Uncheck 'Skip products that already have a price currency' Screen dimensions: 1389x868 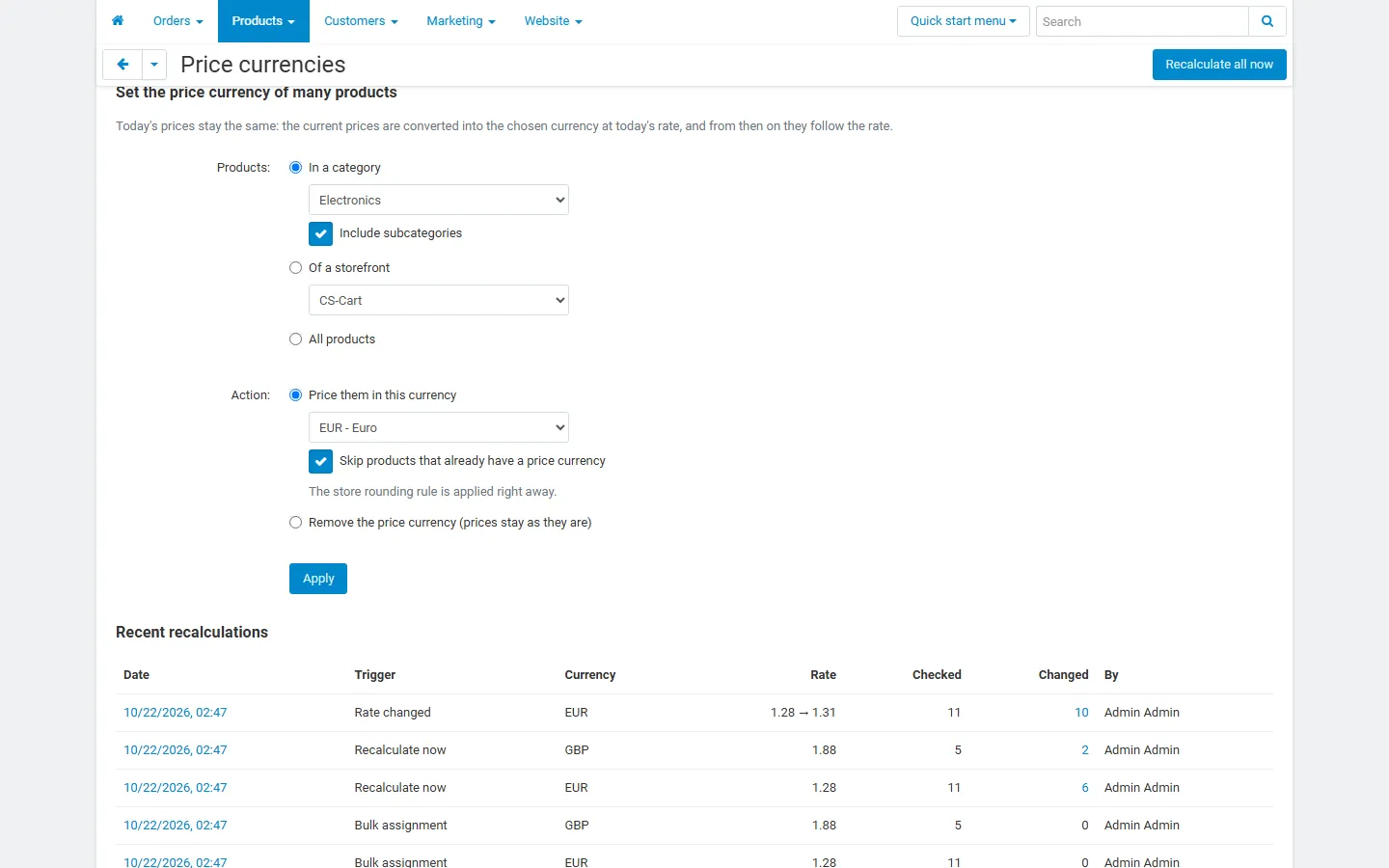tap(321, 461)
